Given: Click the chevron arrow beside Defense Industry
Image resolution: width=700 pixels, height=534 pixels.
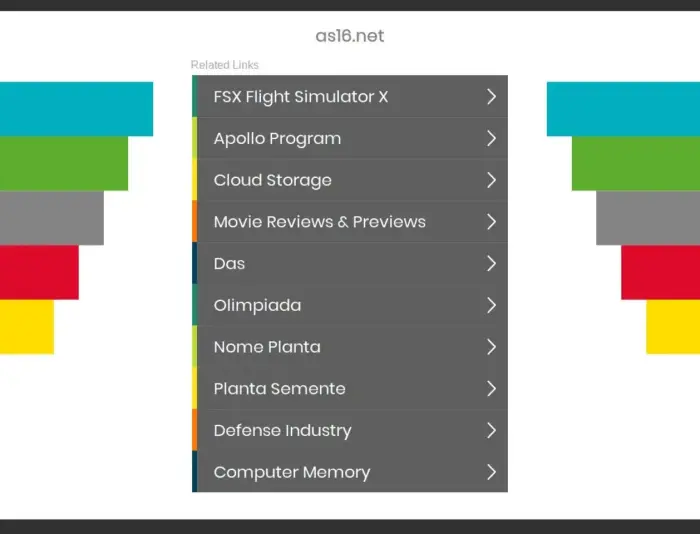Looking at the screenshot, I should tap(491, 430).
